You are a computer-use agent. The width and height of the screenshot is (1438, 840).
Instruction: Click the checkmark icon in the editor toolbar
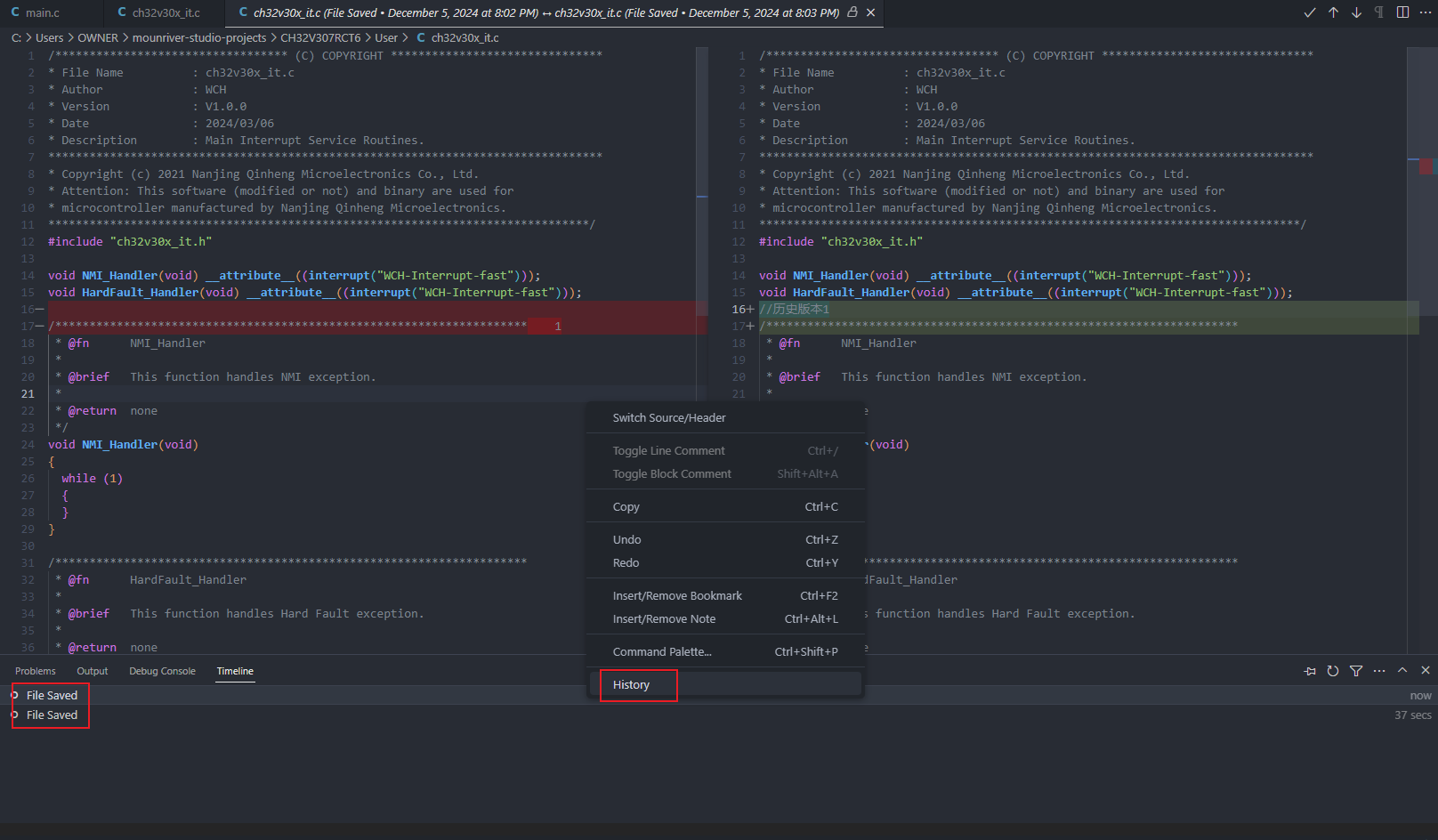[1310, 12]
